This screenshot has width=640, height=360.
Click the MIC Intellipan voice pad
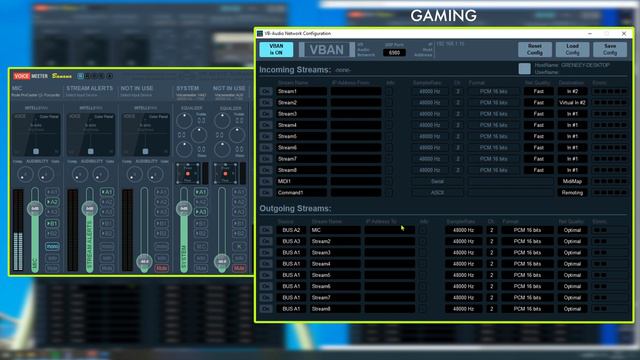tap(36, 135)
